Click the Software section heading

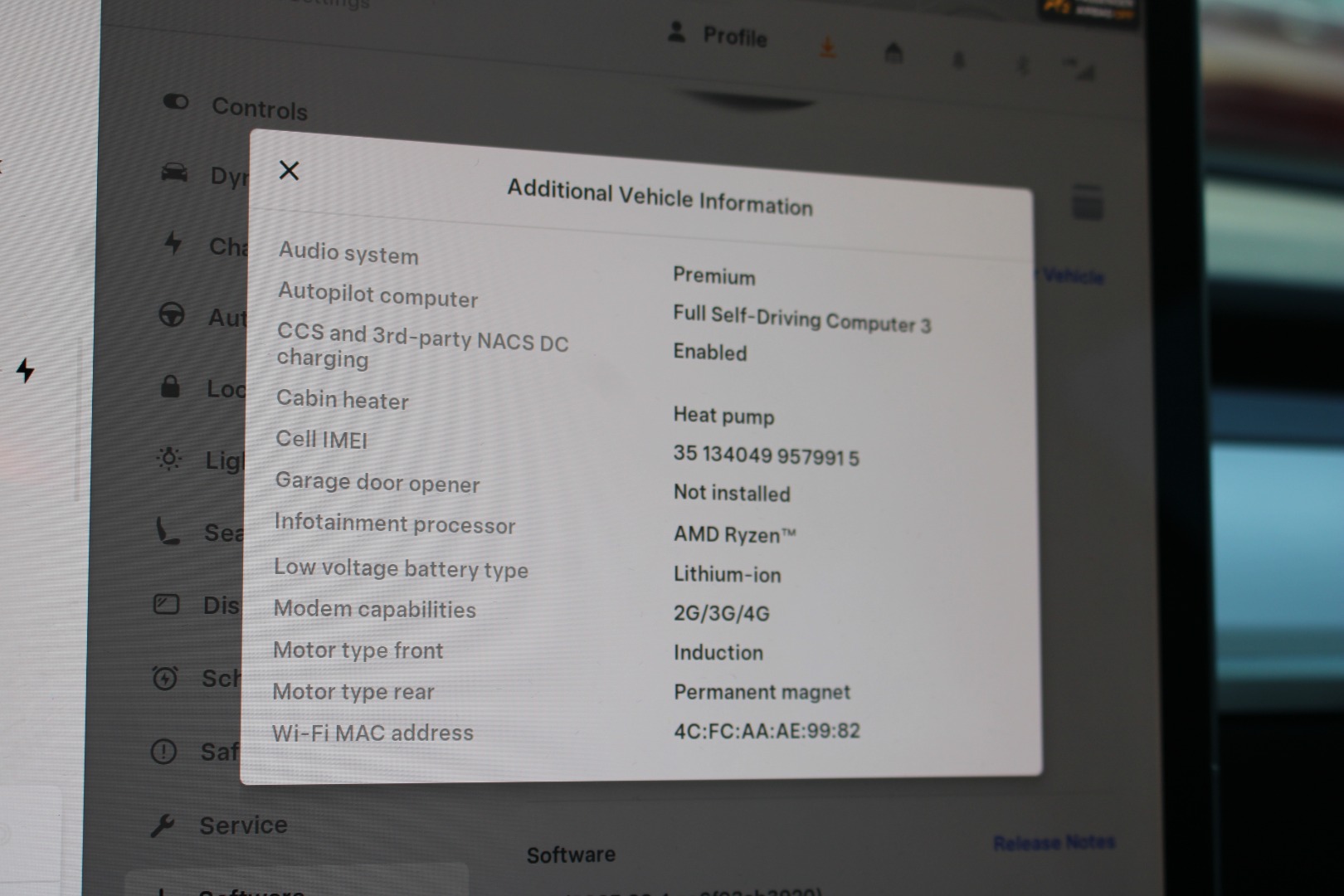tap(571, 855)
